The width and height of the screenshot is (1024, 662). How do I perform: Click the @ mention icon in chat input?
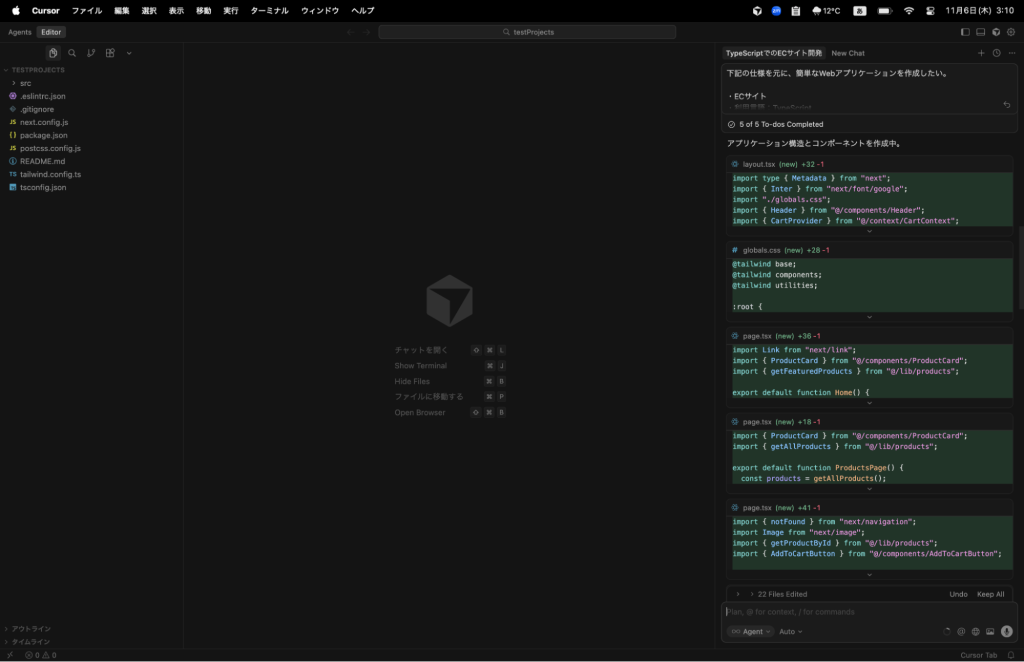tap(961, 631)
